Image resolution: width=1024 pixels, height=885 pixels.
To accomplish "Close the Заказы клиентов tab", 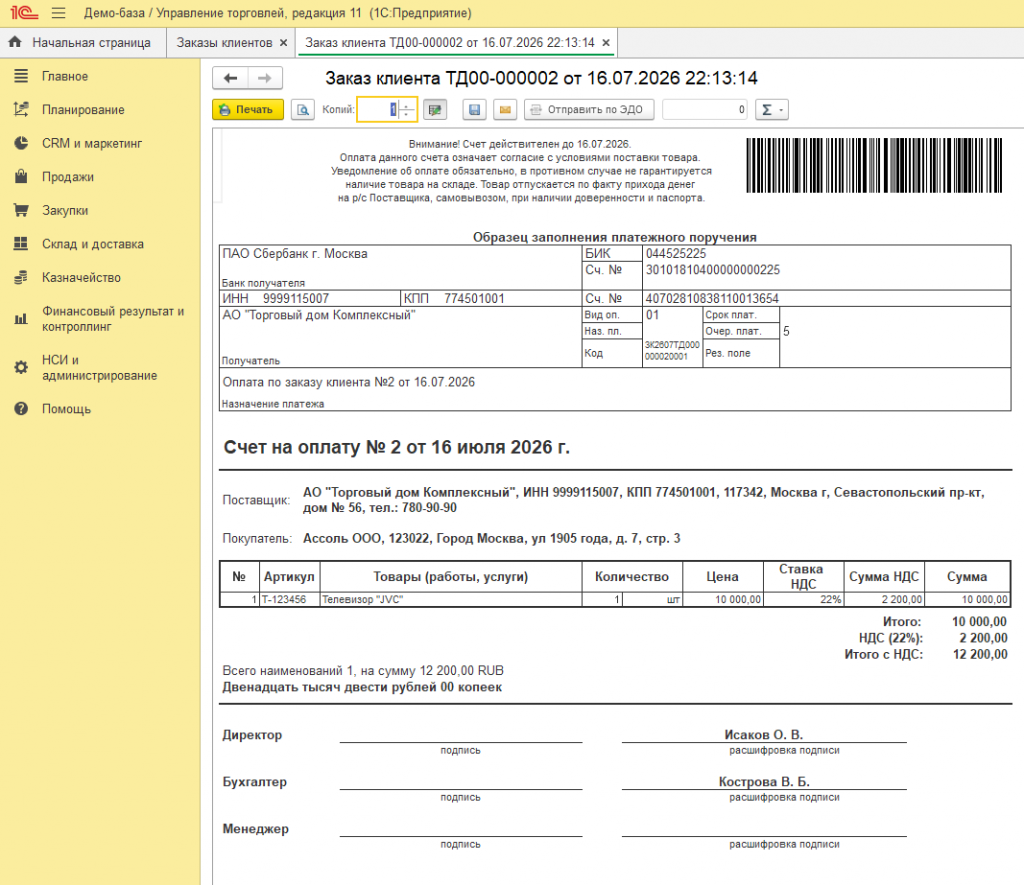I will 283,42.
